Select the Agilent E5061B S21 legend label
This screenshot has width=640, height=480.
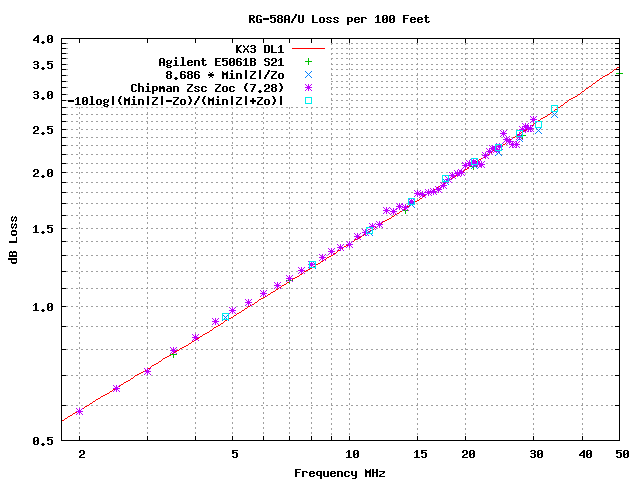221,62
